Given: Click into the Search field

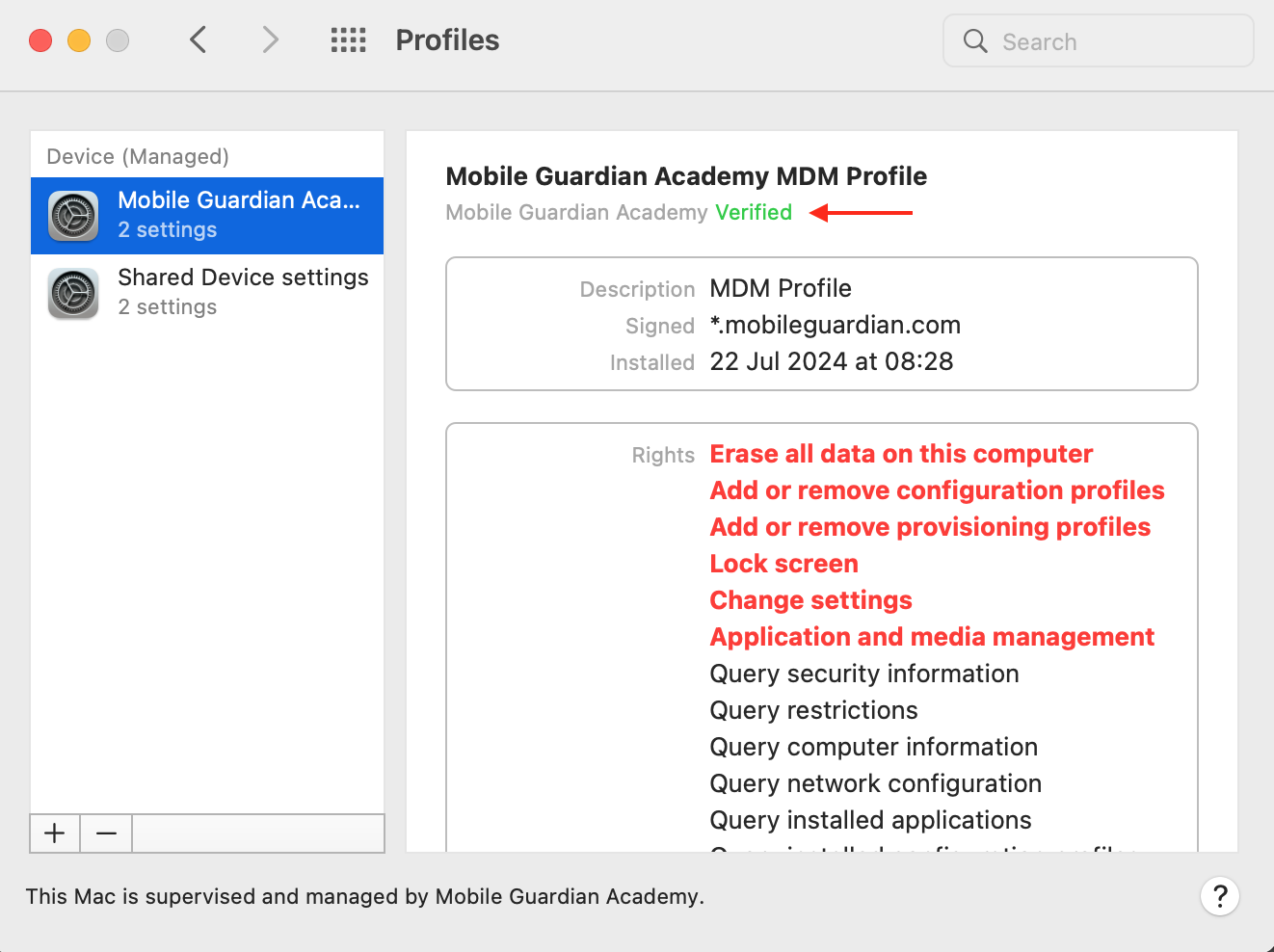Looking at the screenshot, I should (1099, 40).
